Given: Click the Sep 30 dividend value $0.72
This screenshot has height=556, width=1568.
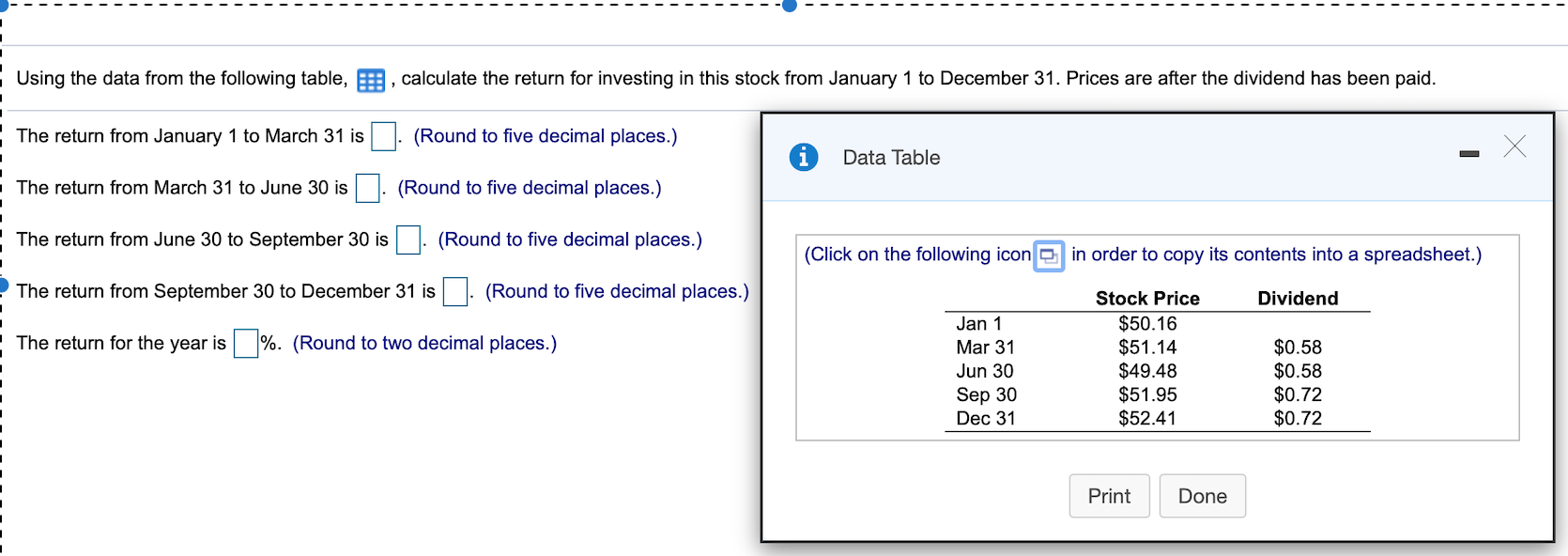Looking at the screenshot, I should coord(1298,395).
